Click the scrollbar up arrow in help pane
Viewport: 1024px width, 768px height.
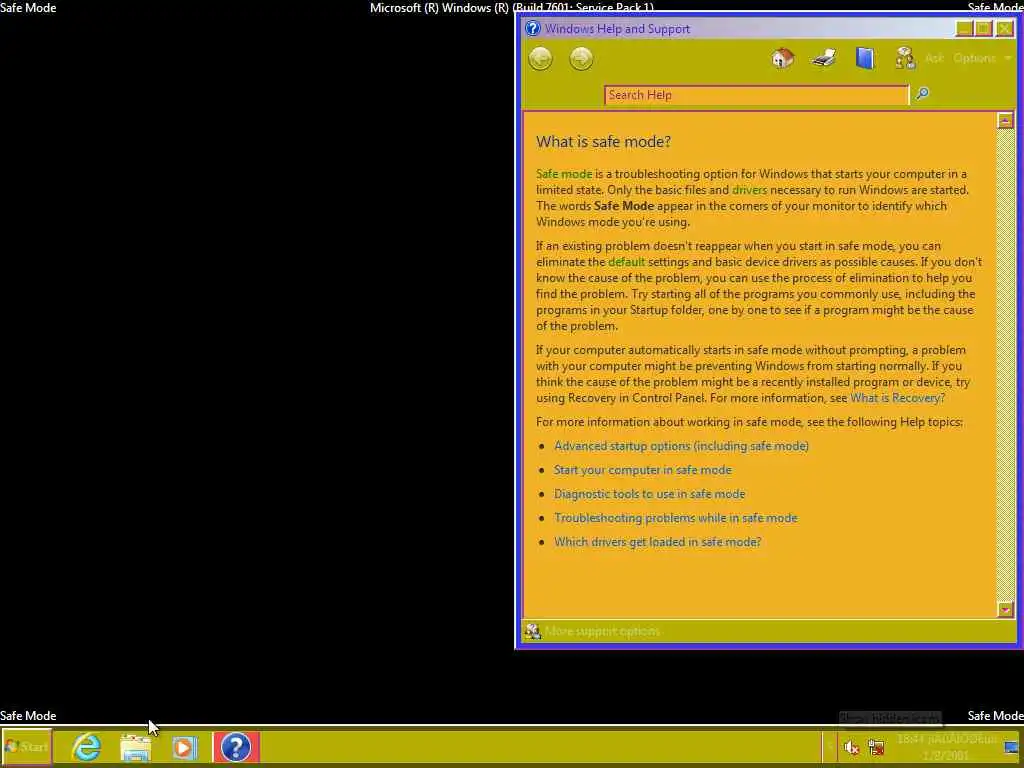click(1005, 120)
